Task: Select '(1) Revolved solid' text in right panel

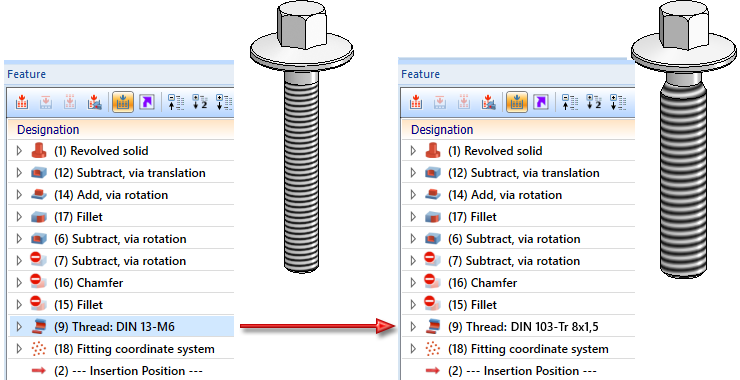Action: click(x=495, y=151)
